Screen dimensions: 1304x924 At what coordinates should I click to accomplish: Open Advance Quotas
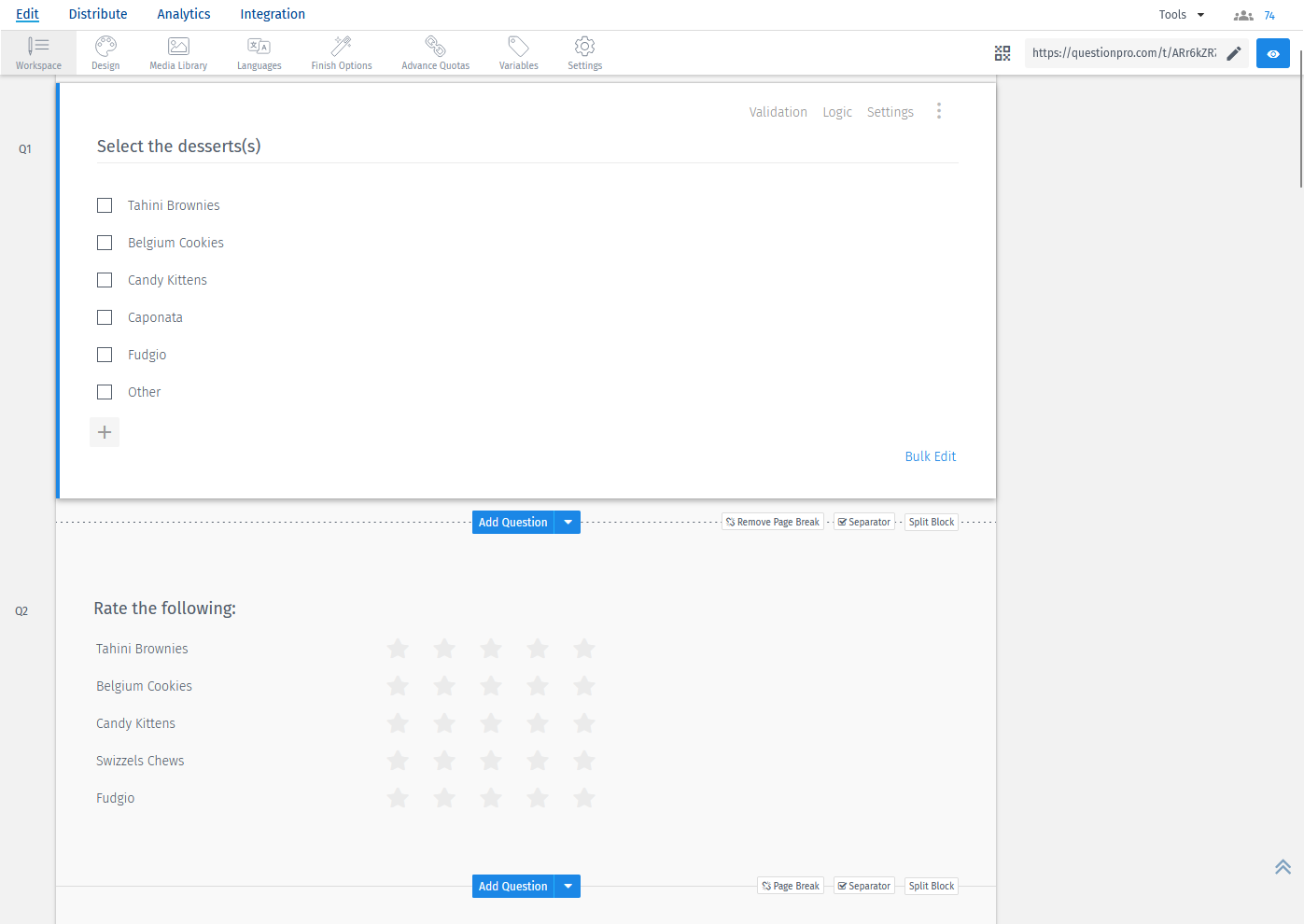pyautogui.click(x=434, y=51)
